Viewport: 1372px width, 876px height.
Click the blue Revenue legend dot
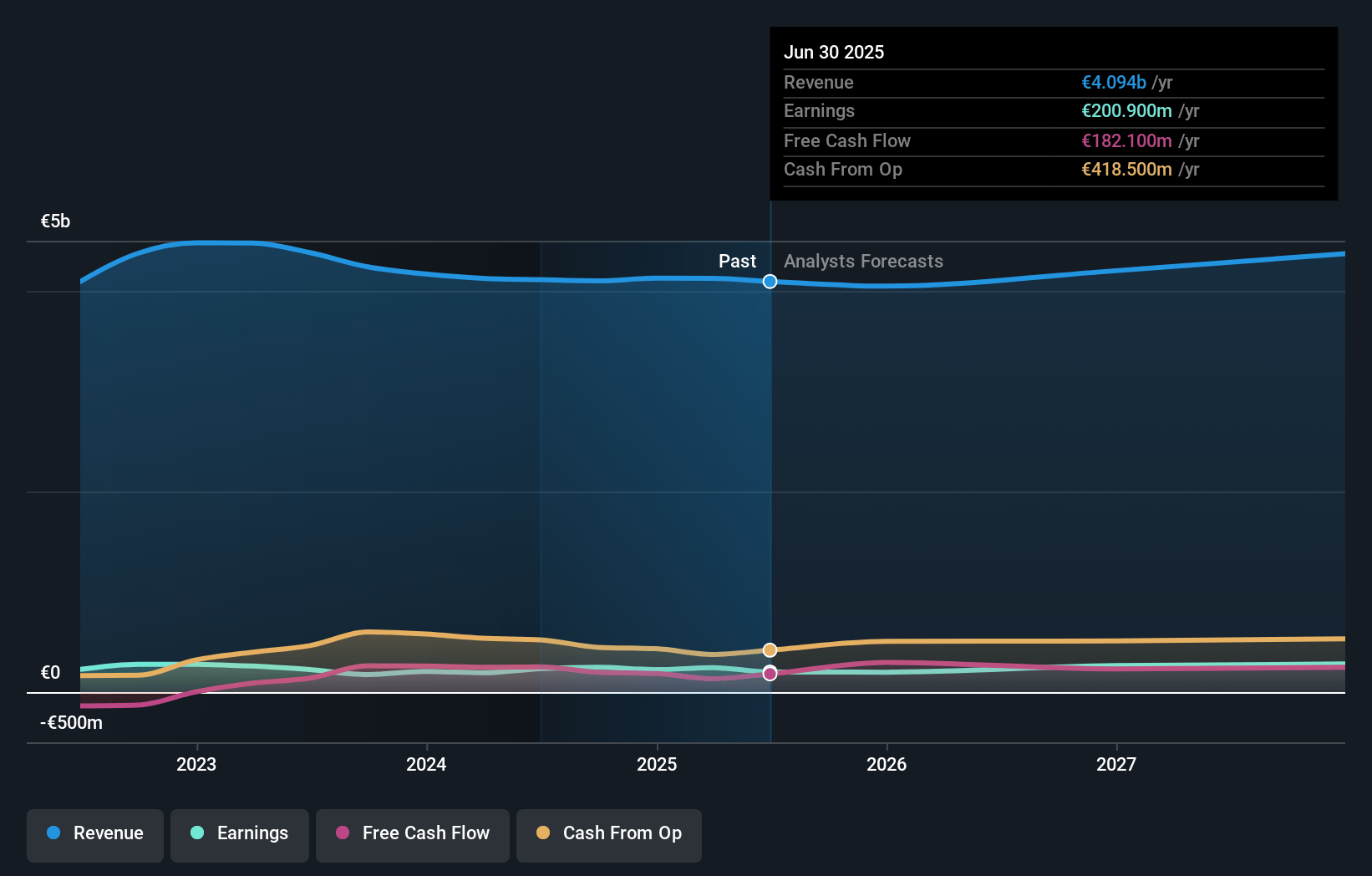pos(53,833)
